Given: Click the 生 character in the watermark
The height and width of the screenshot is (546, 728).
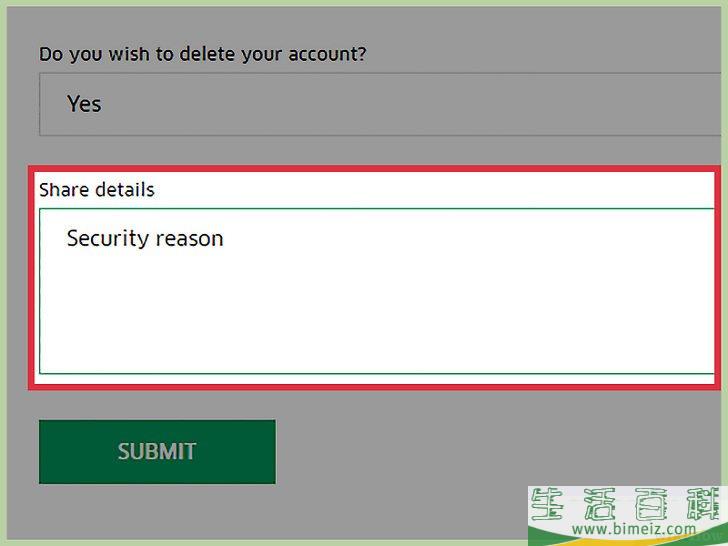Looking at the screenshot, I should 548,504.
